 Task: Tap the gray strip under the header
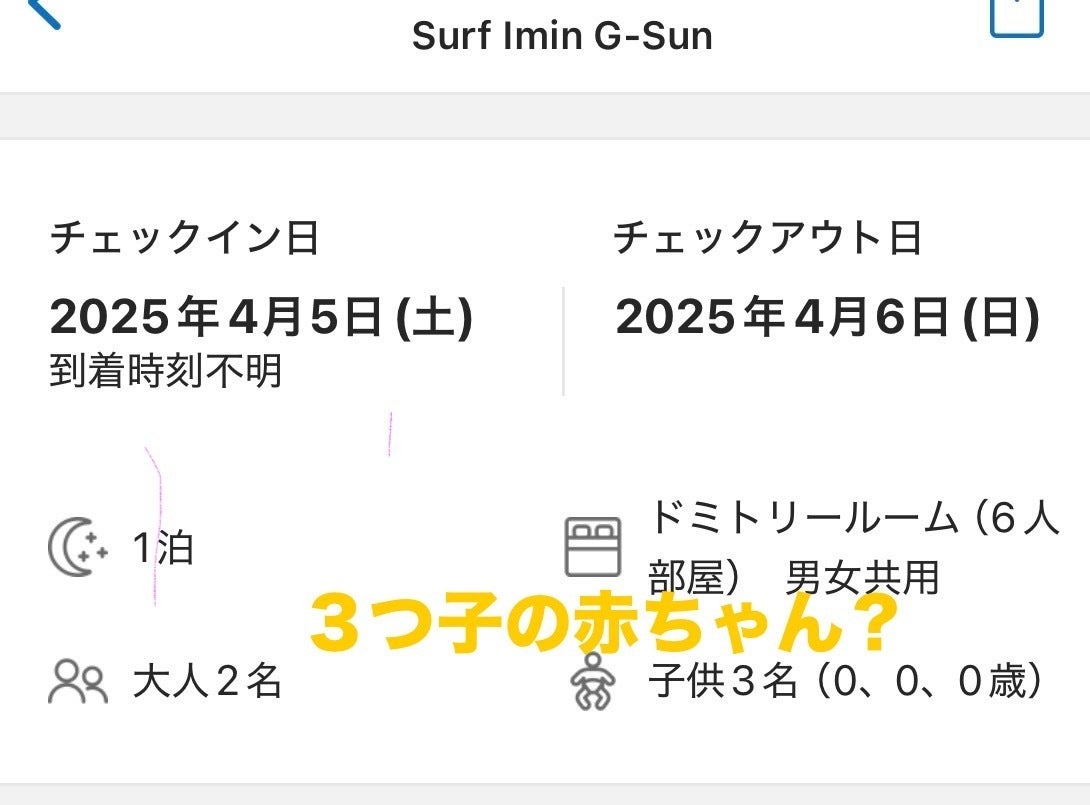(x=545, y=116)
